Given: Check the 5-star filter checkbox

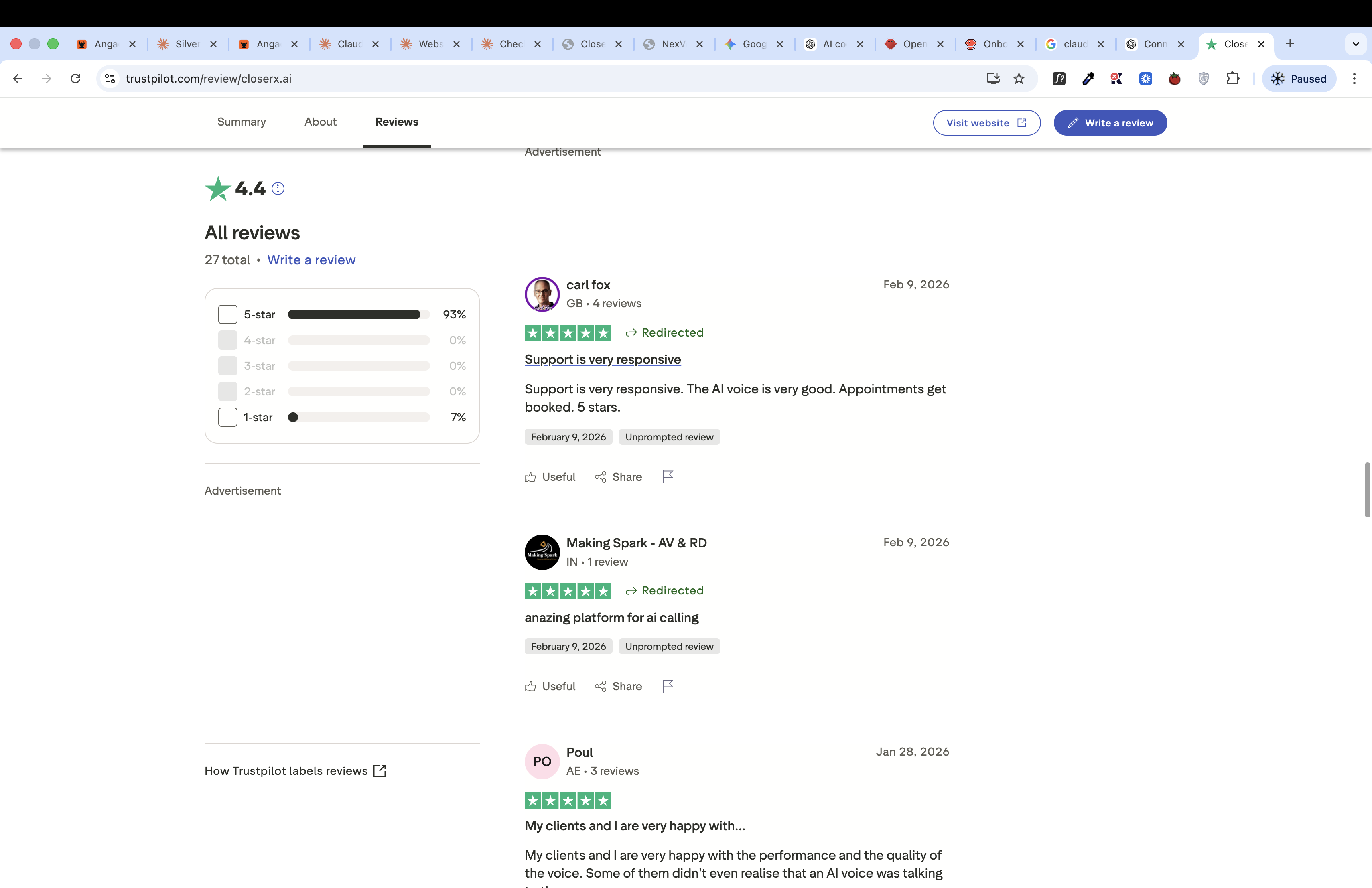Looking at the screenshot, I should (x=228, y=314).
